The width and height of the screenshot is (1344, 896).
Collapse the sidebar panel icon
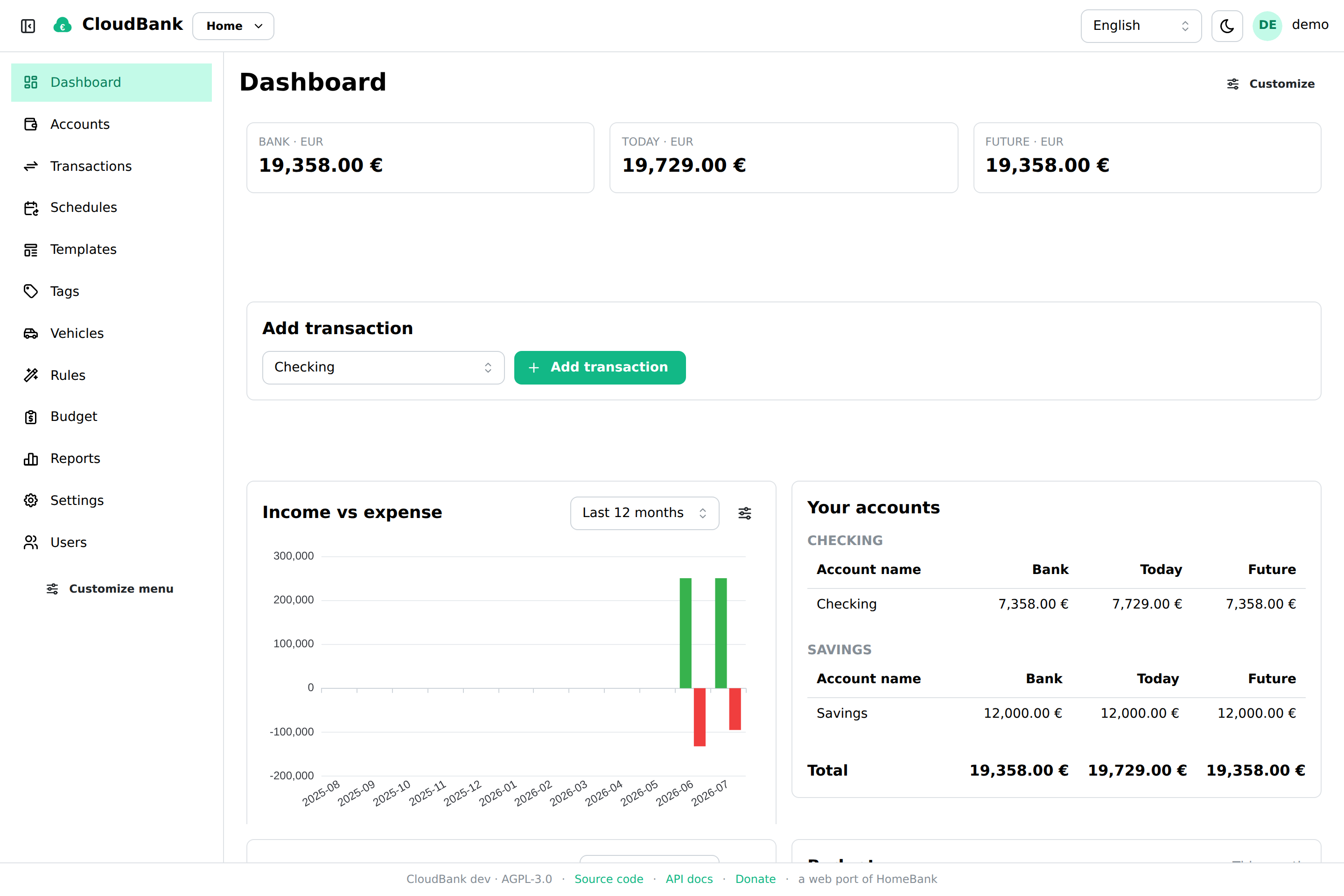pyautogui.click(x=28, y=26)
